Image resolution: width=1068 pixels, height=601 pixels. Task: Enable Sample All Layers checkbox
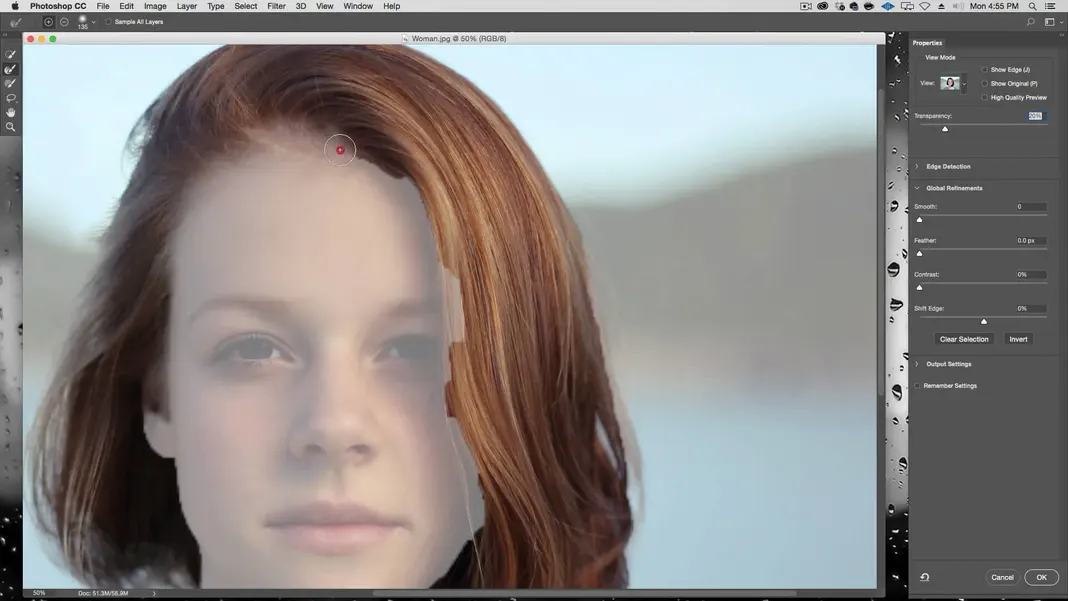click(108, 22)
